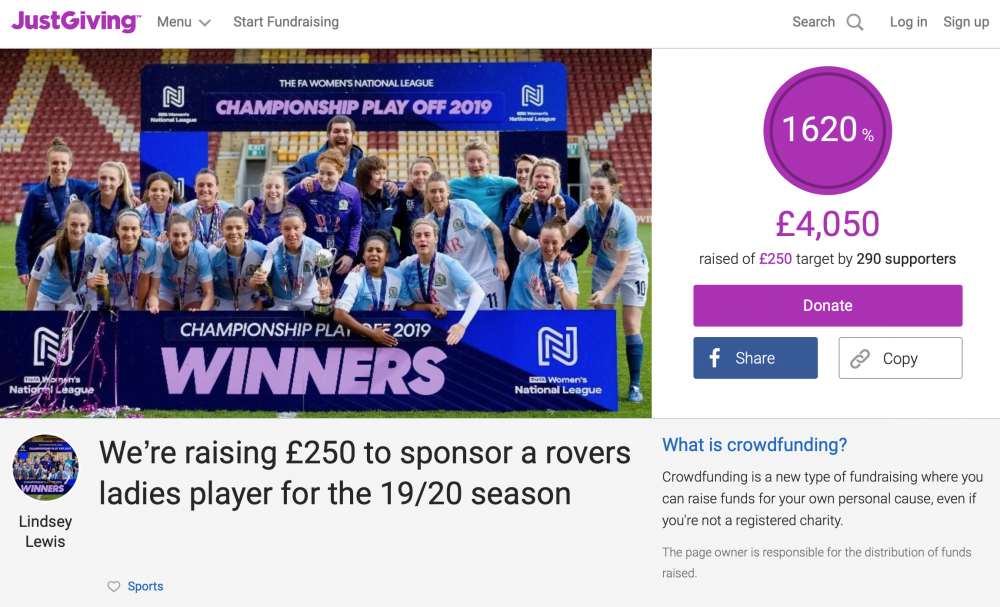The height and width of the screenshot is (607, 1000).
Task: Select the £250 target amount
Action: pos(775,259)
